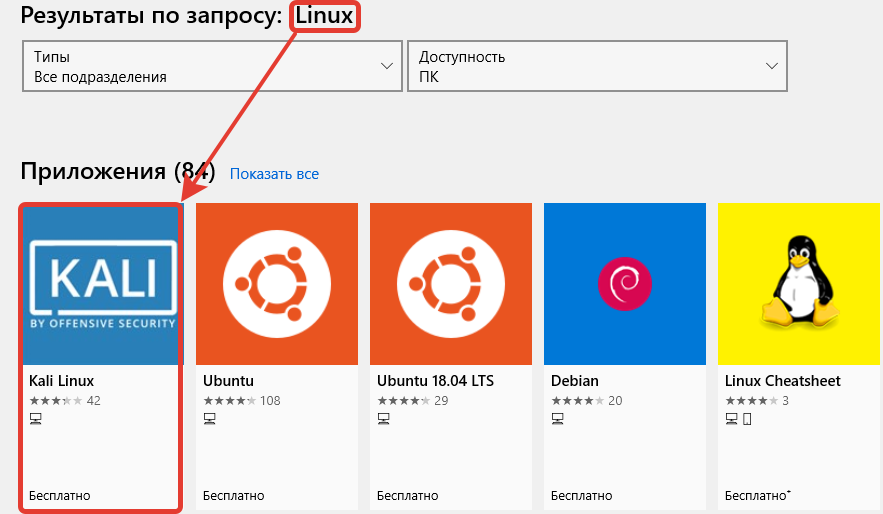The image size is (883, 514).
Task: Open the Linux Cheatsheet penguin tile
Action: [799, 284]
